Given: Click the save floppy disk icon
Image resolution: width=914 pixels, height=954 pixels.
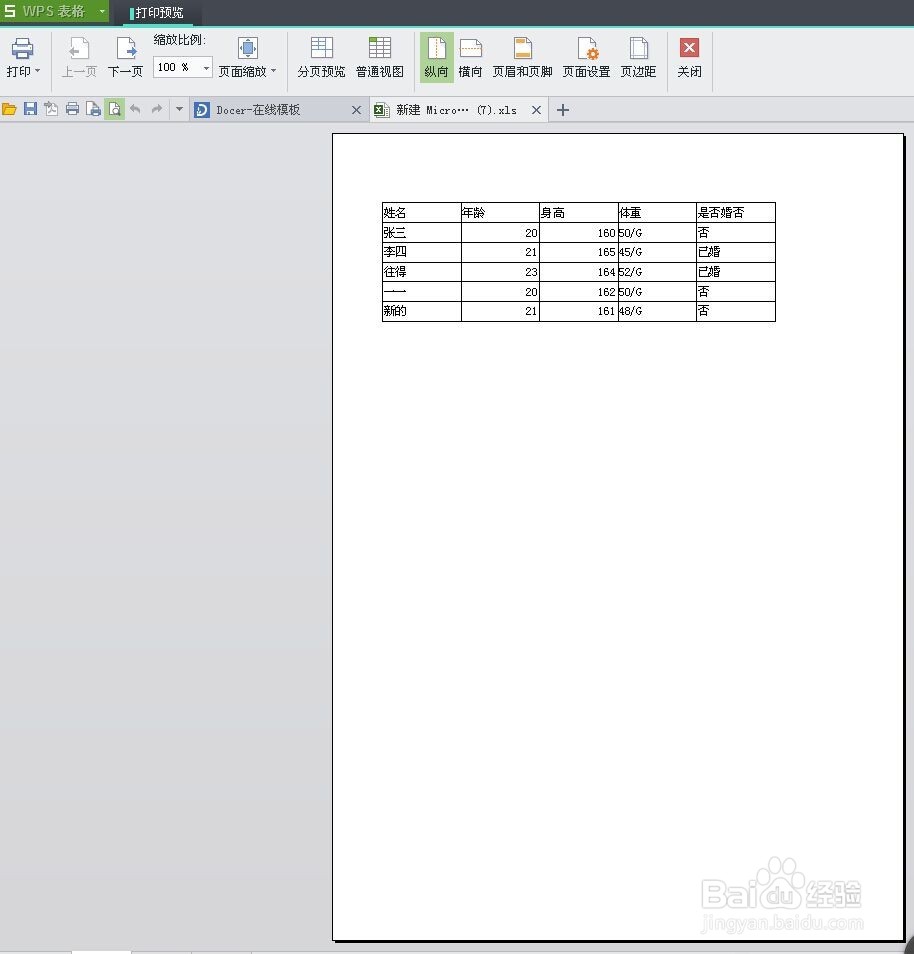Looking at the screenshot, I should click(30, 110).
